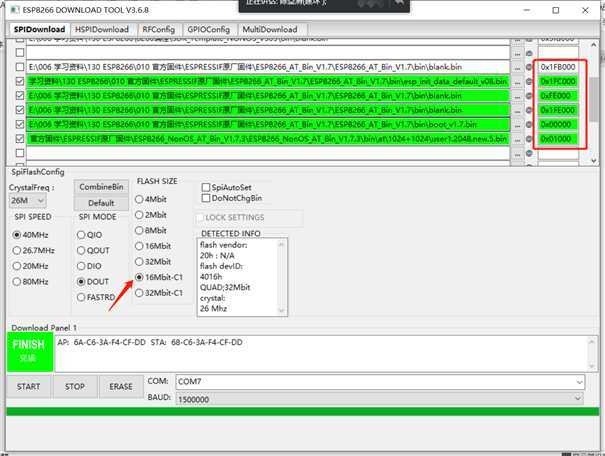Check the box for the 0x1FB000 blank.bin row
605x456 pixels.
coord(20,67)
